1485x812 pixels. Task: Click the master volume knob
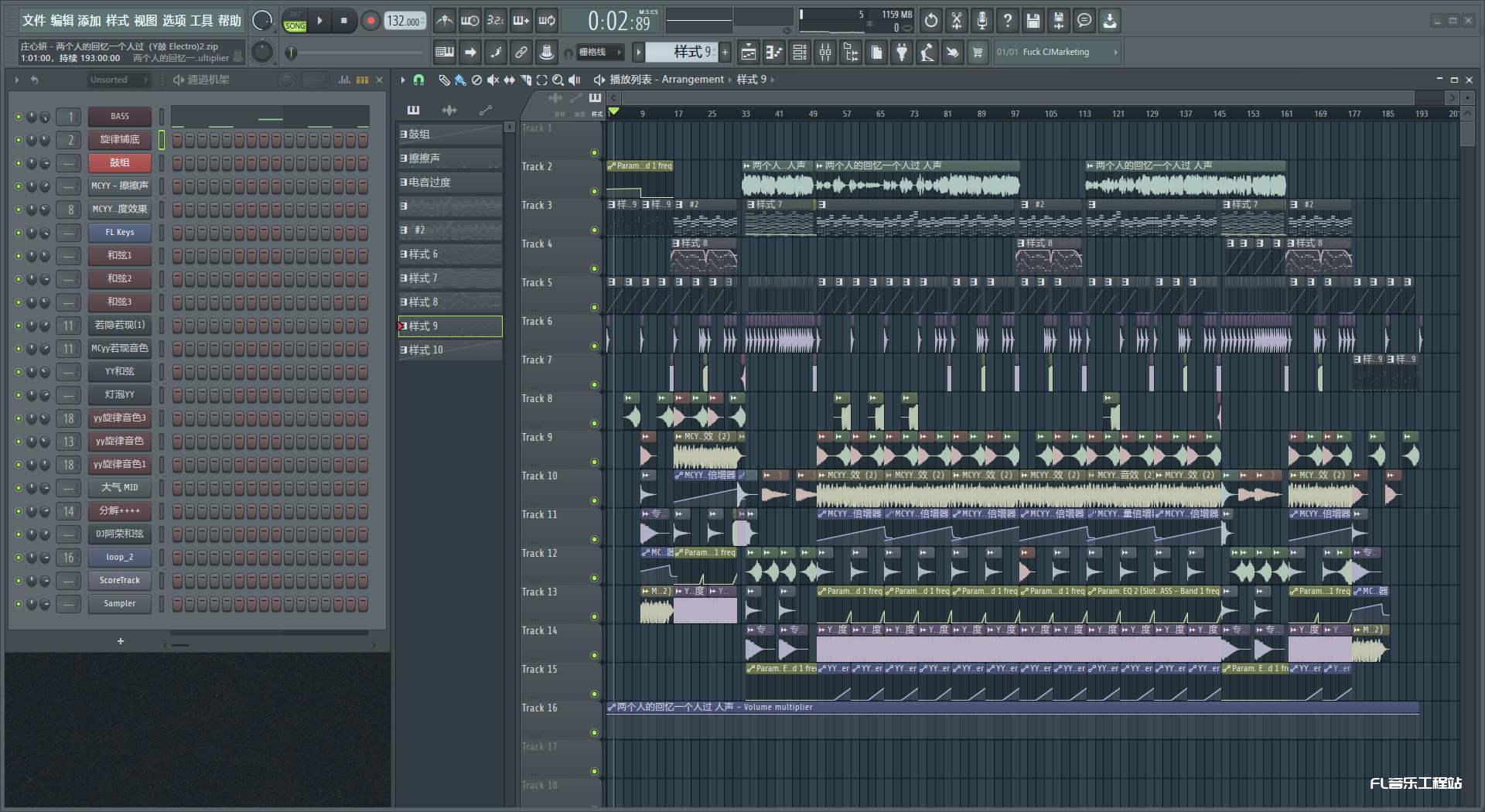pos(262,21)
